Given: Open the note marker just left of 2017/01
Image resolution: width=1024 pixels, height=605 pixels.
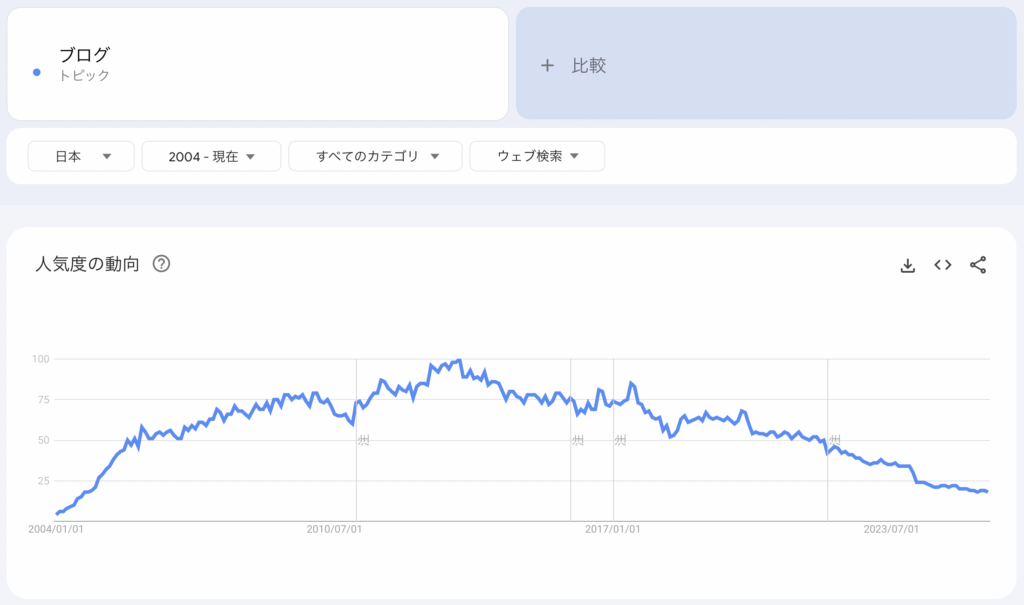Looking at the screenshot, I should pos(578,440).
